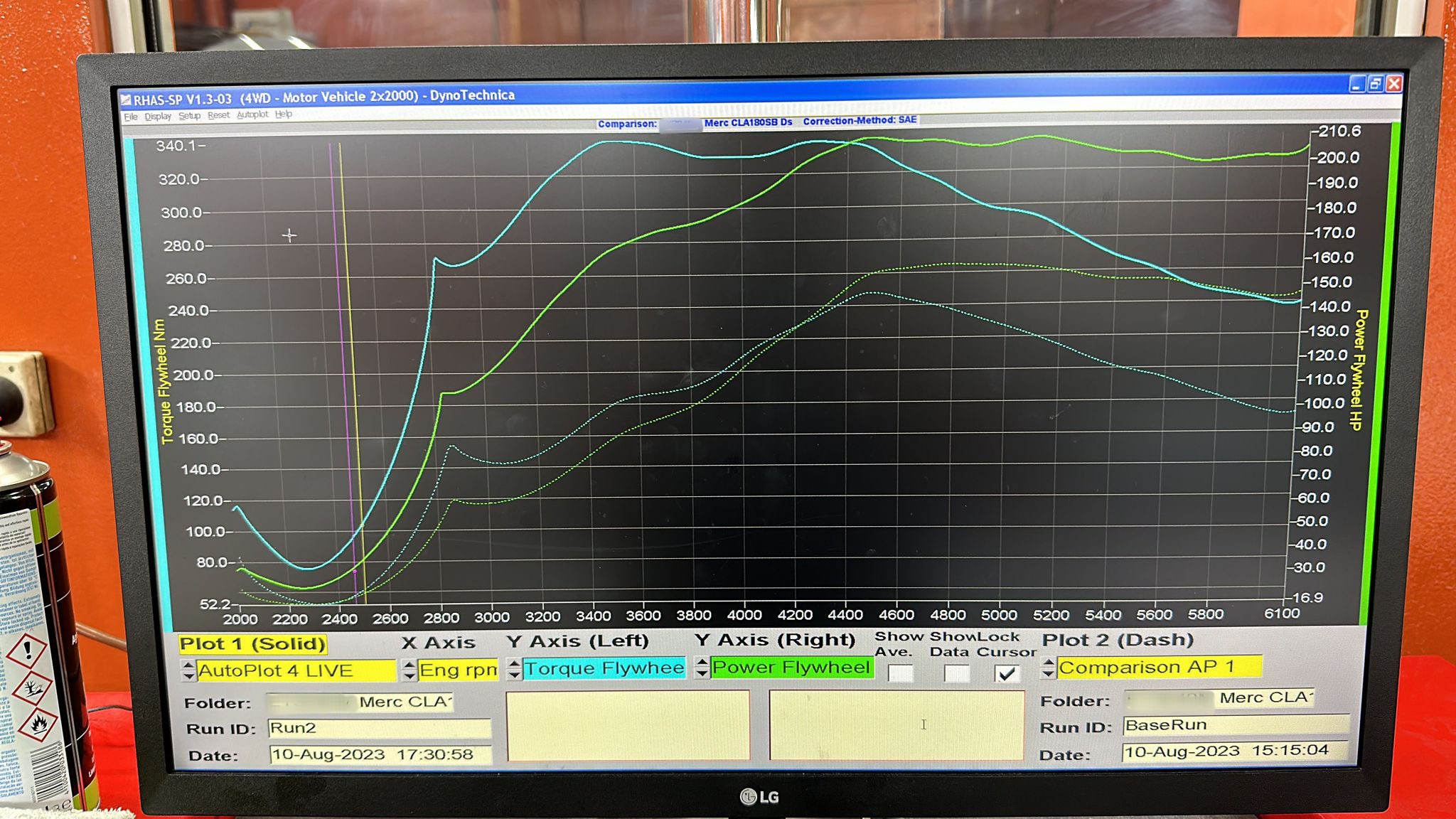This screenshot has width=1456, height=819.
Task: Toggle the Show Ave. checkbox
Action: pos(901,673)
